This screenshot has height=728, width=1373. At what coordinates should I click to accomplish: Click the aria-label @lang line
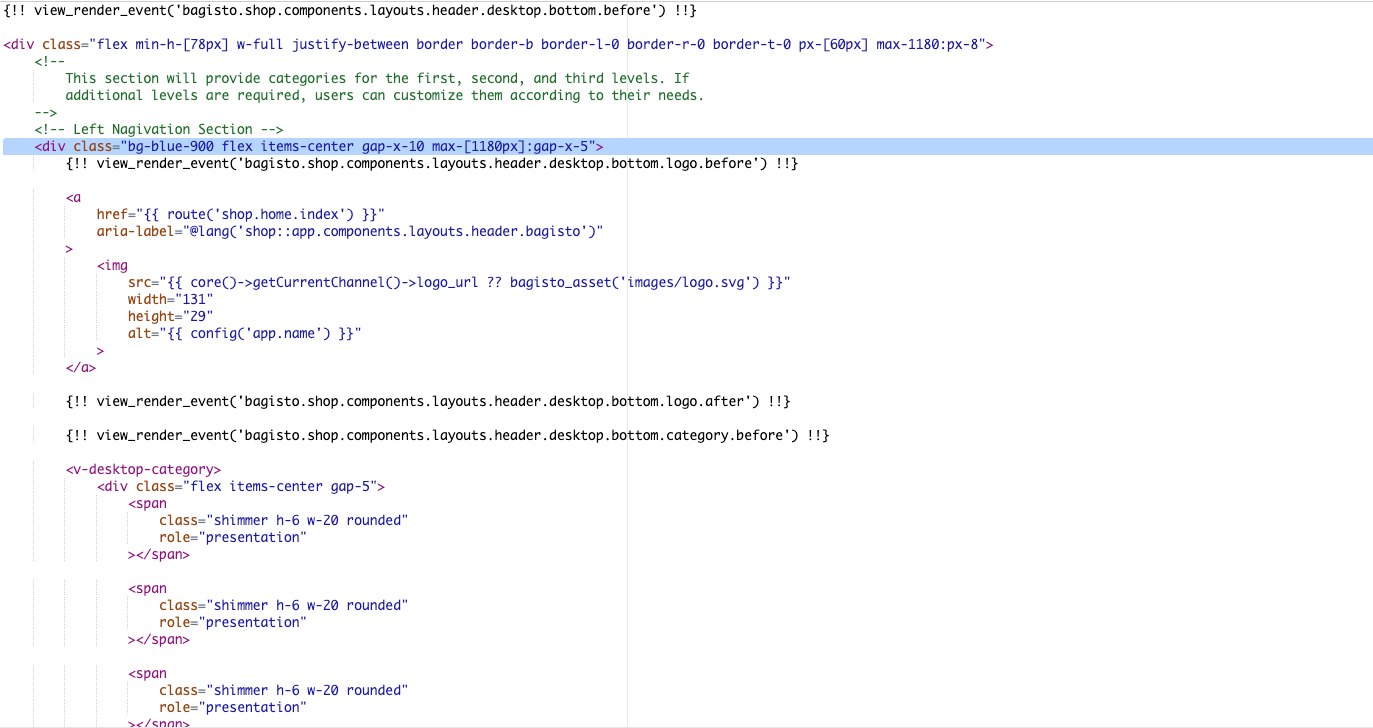349,231
